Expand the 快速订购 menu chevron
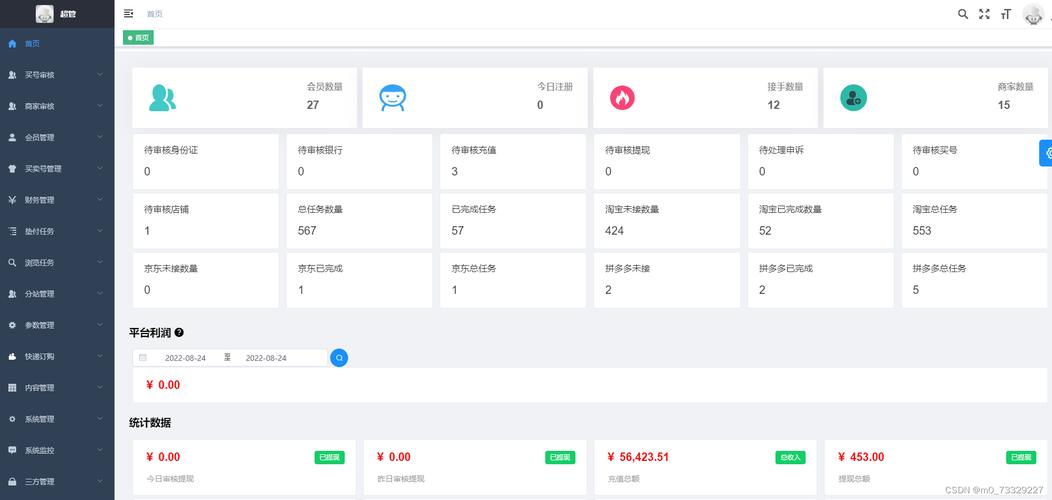This screenshot has height=500, width=1052. 100,356
